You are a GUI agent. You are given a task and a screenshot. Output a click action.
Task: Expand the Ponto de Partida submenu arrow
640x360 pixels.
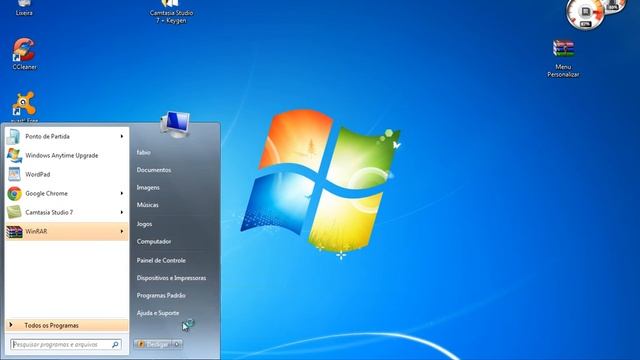point(122,136)
